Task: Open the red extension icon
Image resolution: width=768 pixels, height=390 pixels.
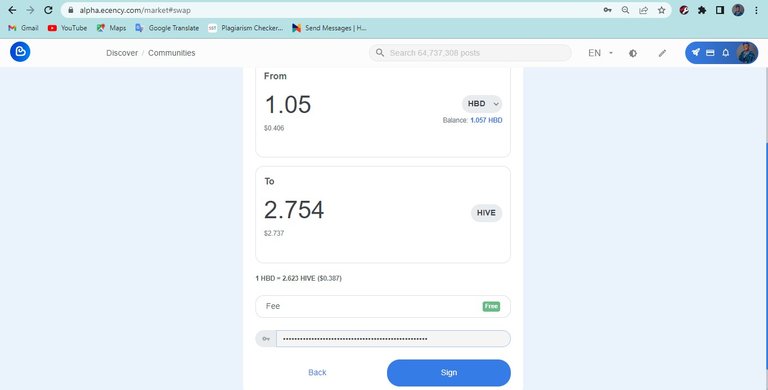Action: (x=684, y=10)
